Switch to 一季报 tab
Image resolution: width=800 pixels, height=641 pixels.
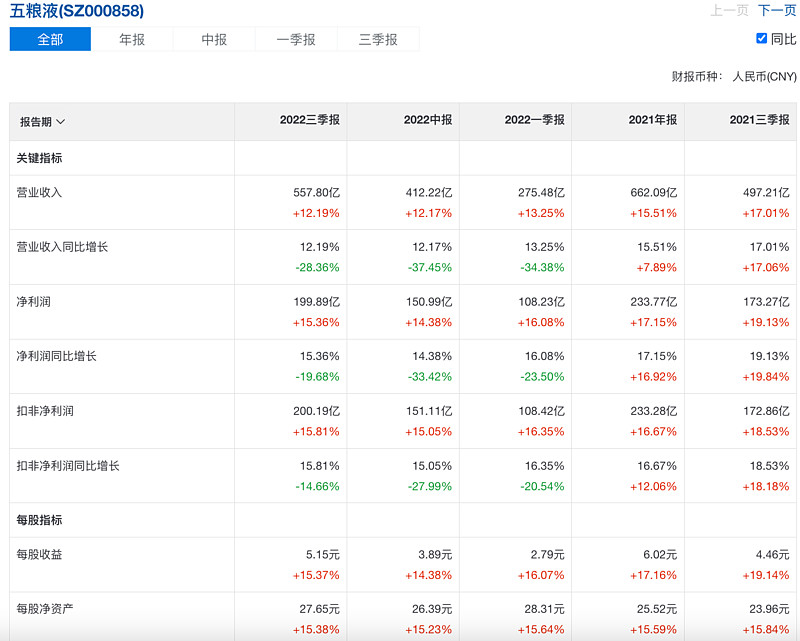pos(296,39)
